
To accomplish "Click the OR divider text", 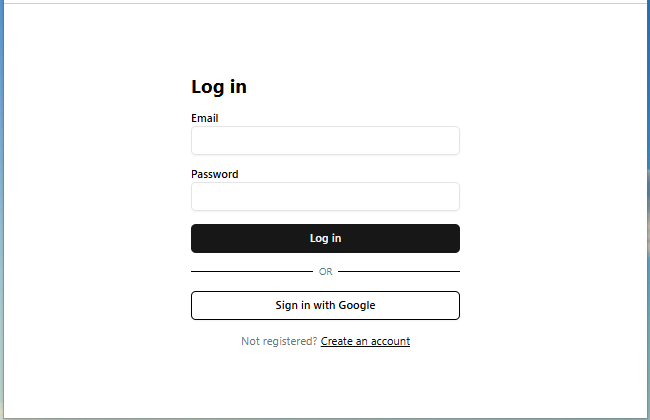I will click(325, 272).
